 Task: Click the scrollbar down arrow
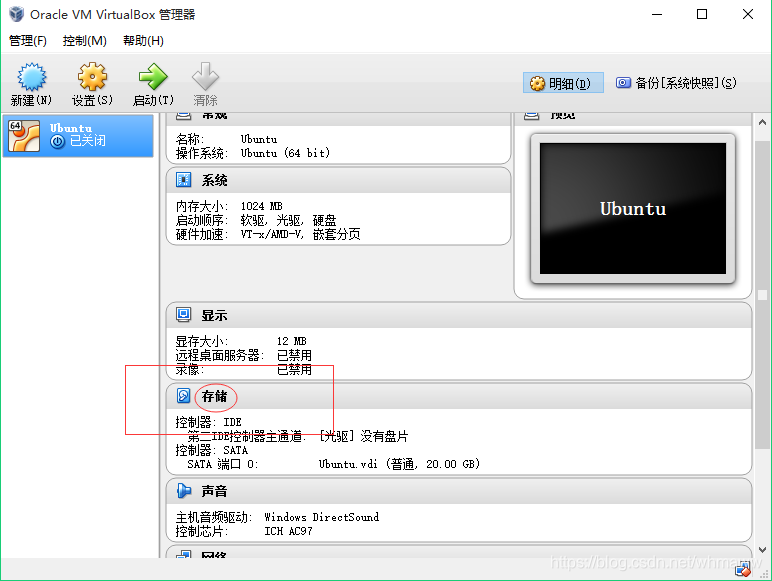pos(762,549)
